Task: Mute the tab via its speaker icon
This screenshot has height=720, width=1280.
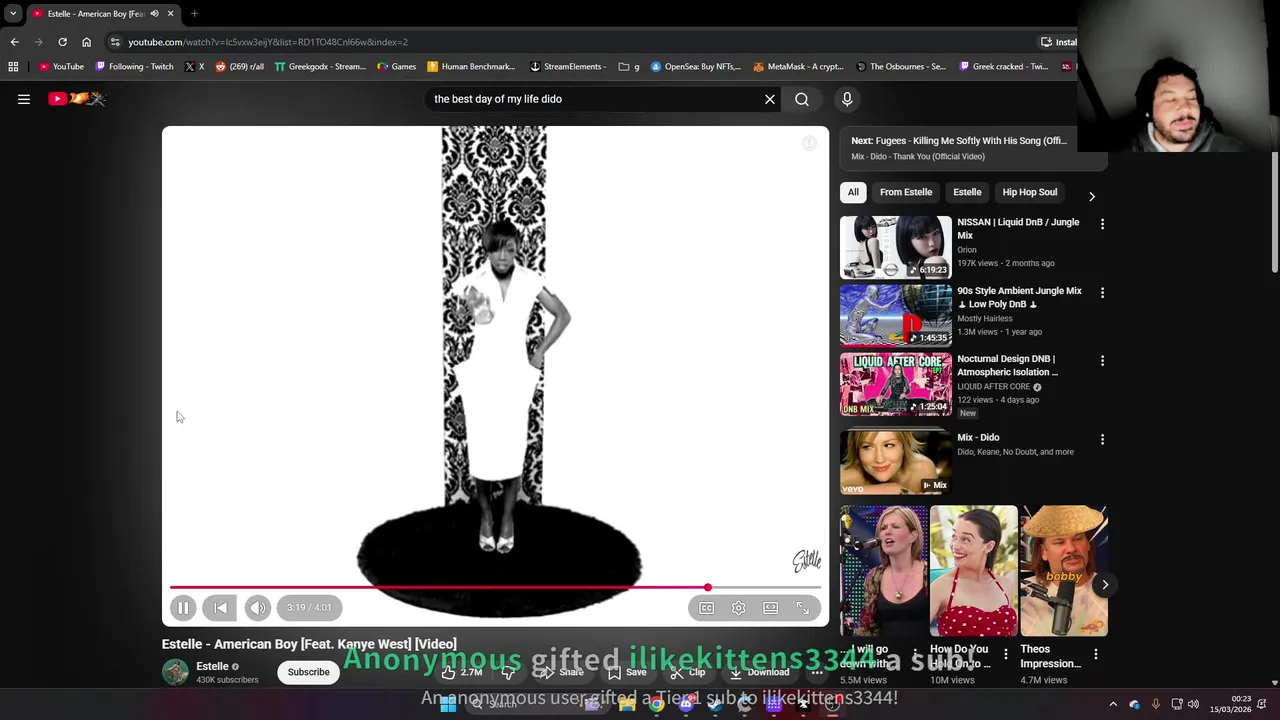Action: point(154,13)
